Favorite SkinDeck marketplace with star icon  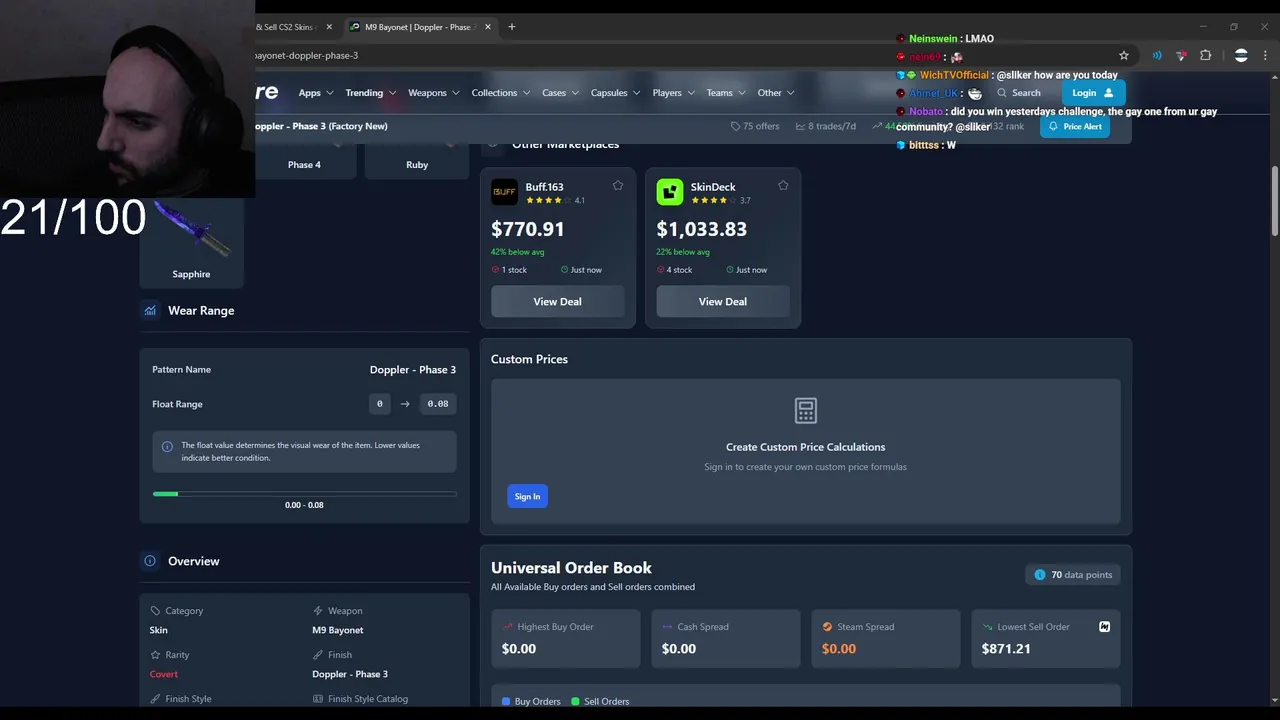pos(783,185)
